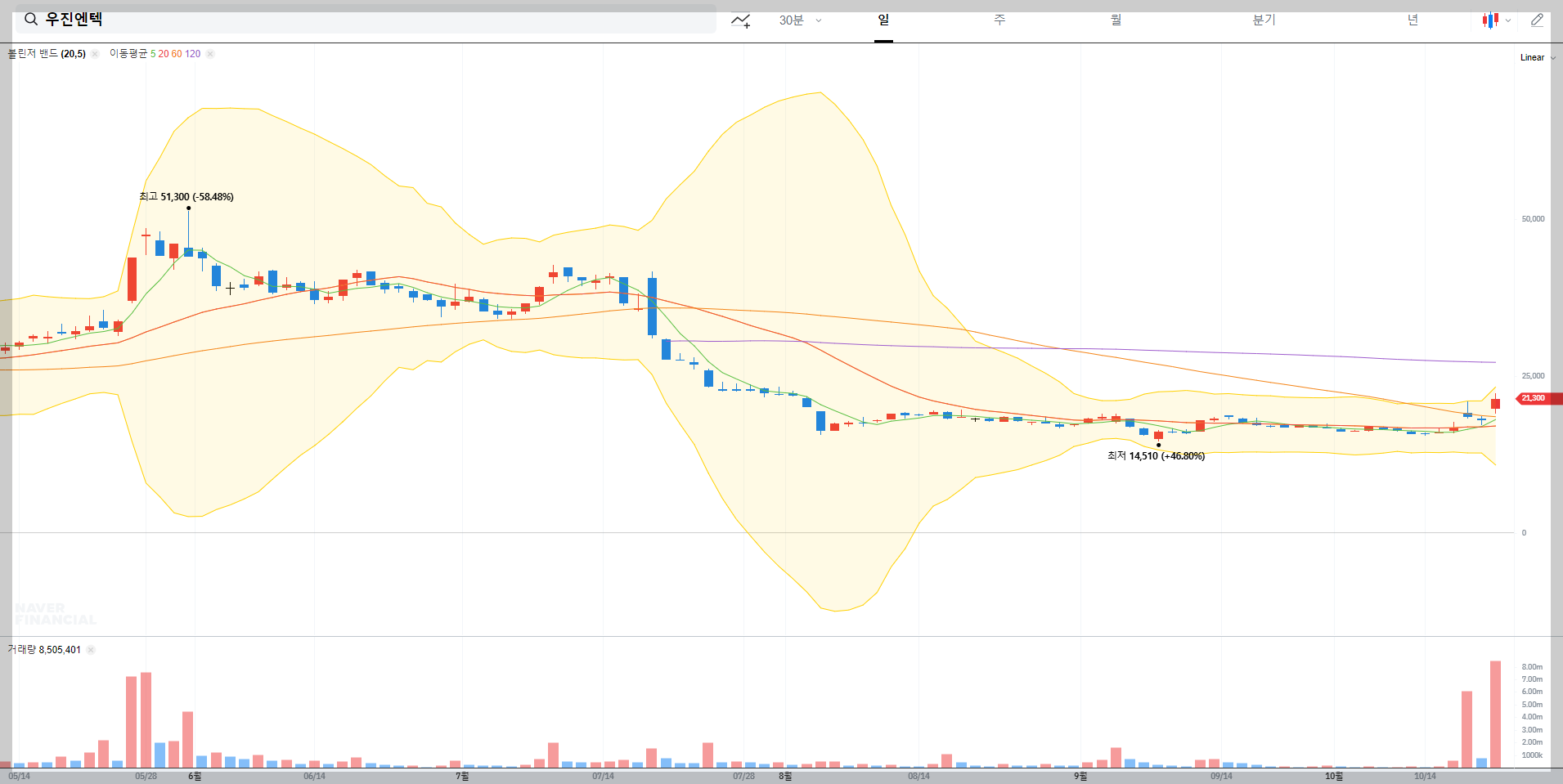Click the 7월 date axis label
The image size is (1563, 784).
(462, 776)
